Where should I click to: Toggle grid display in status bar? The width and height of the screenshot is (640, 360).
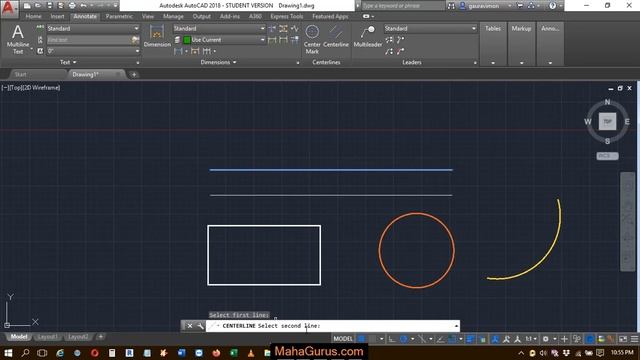coord(361,339)
